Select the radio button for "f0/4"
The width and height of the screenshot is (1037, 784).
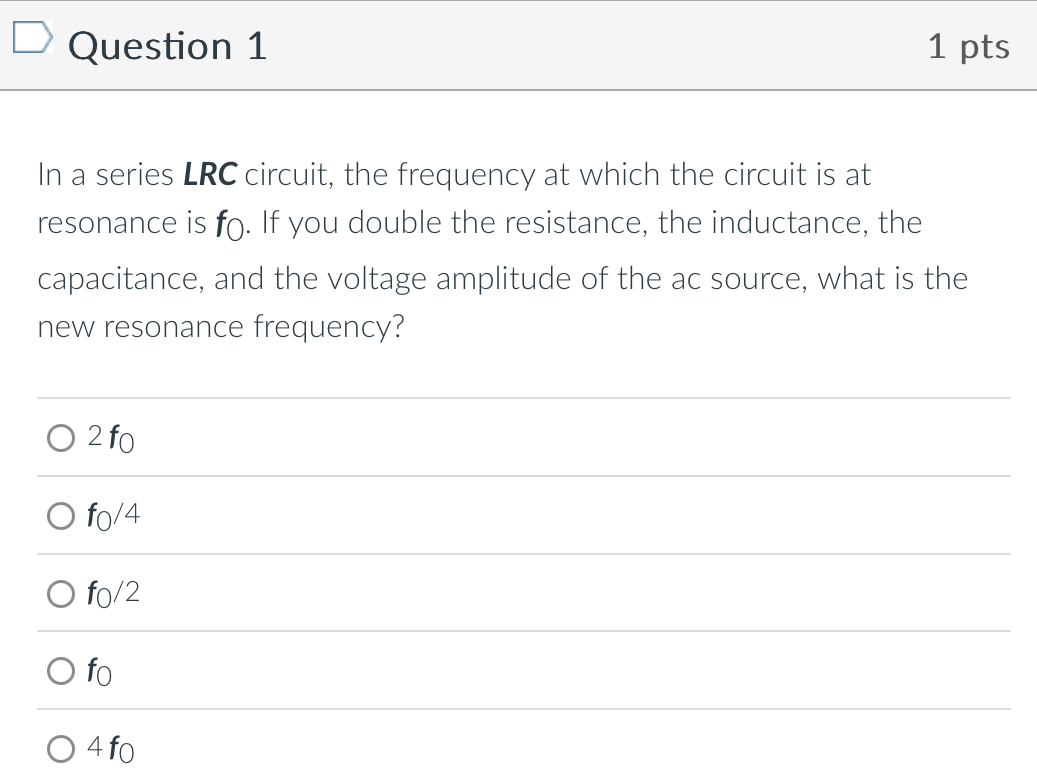(x=60, y=515)
